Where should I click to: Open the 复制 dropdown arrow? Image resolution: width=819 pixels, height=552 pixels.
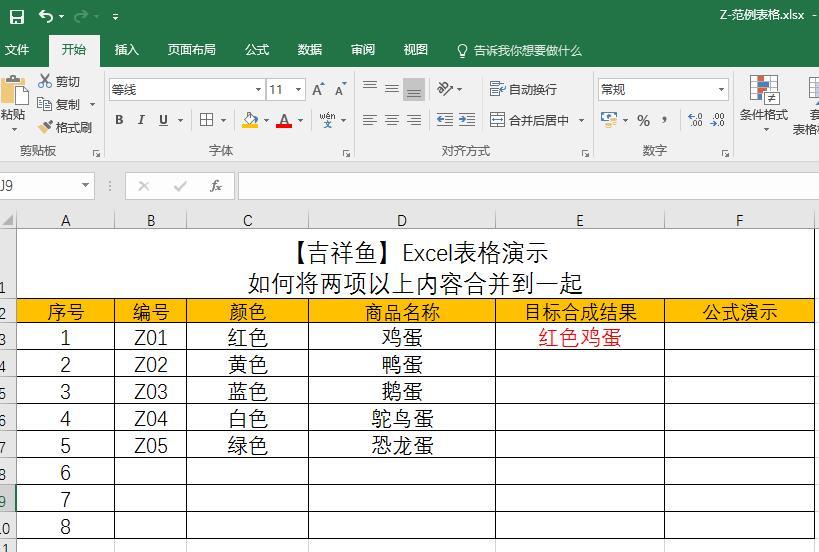point(92,104)
